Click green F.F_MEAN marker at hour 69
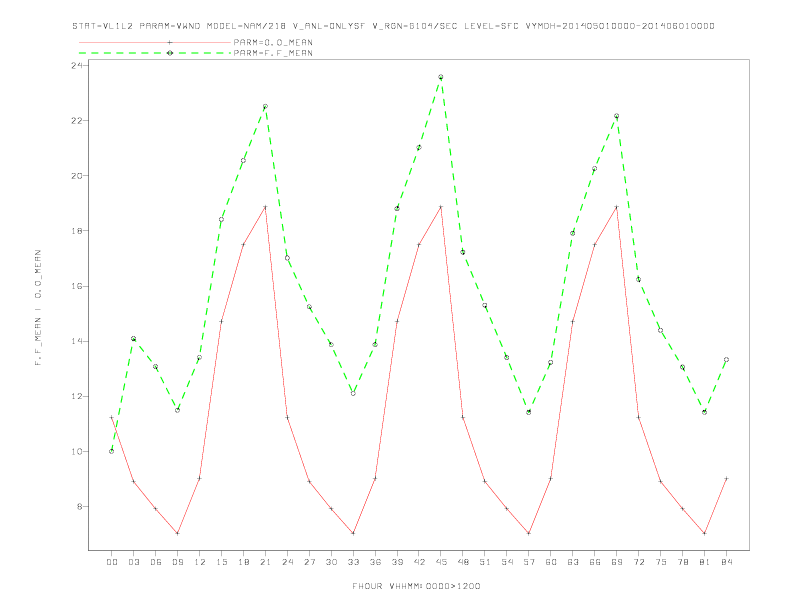Screen dimensions: 792x612 click(617, 116)
